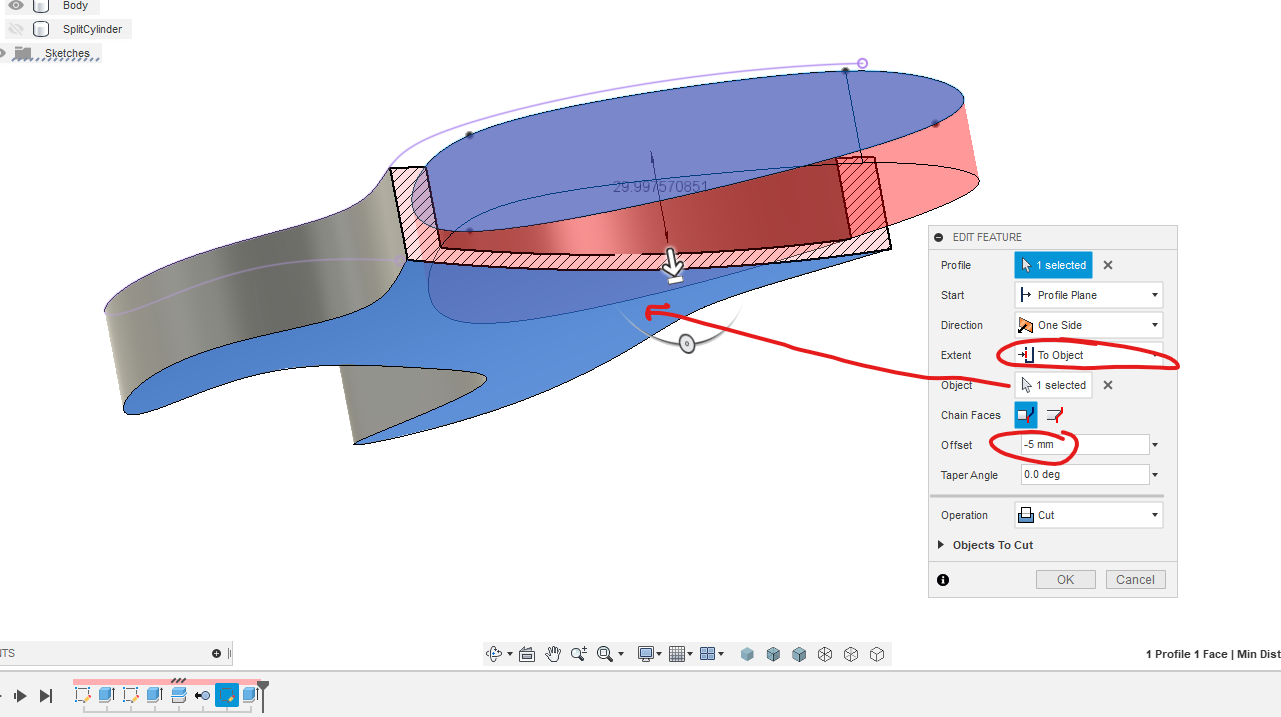Open the Operation 'Cut' dropdown
Viewport: 1281px width, 717px height.
1088,515
